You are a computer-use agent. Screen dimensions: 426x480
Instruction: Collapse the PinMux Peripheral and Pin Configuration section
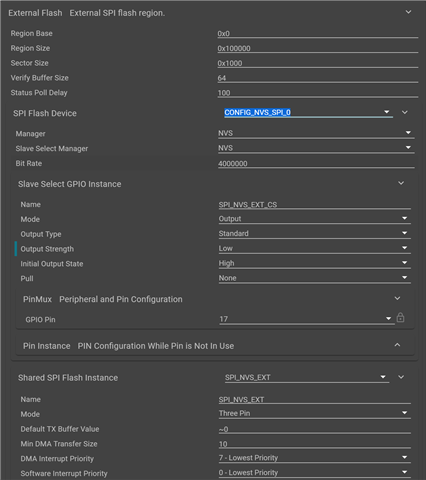(397, 298)
